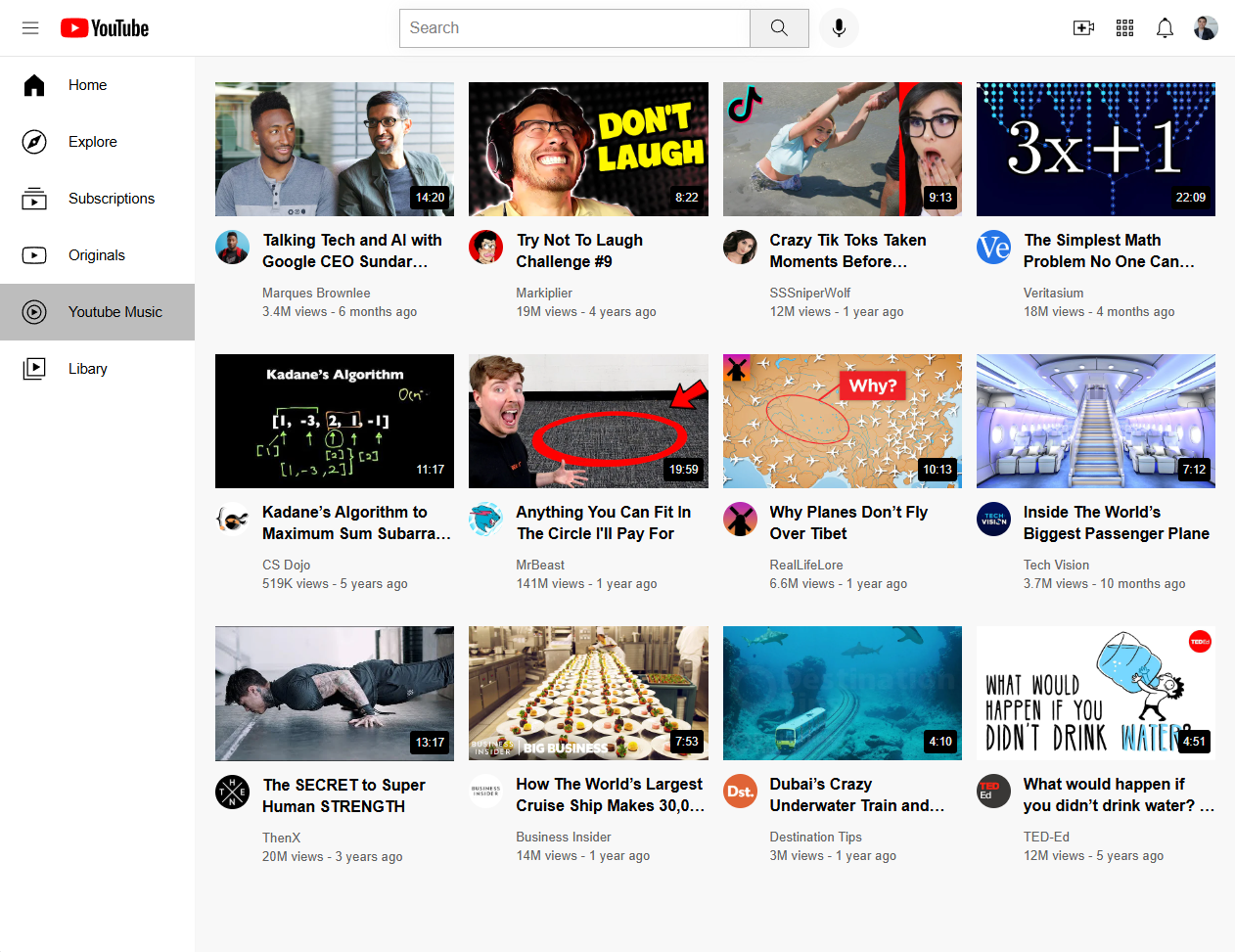
Task: Open 'The Simplest Math Problem' title
Action: [x=1109, y=250]
